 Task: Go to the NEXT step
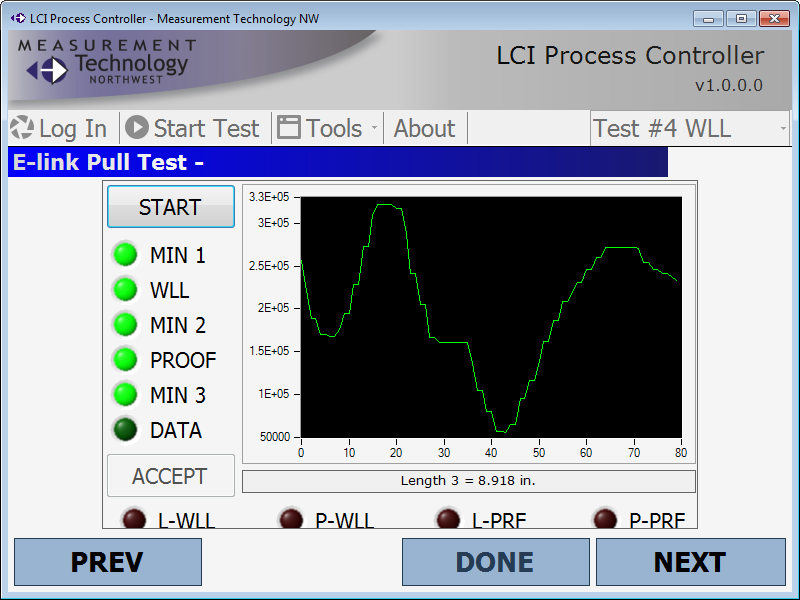tap(690, 562)
